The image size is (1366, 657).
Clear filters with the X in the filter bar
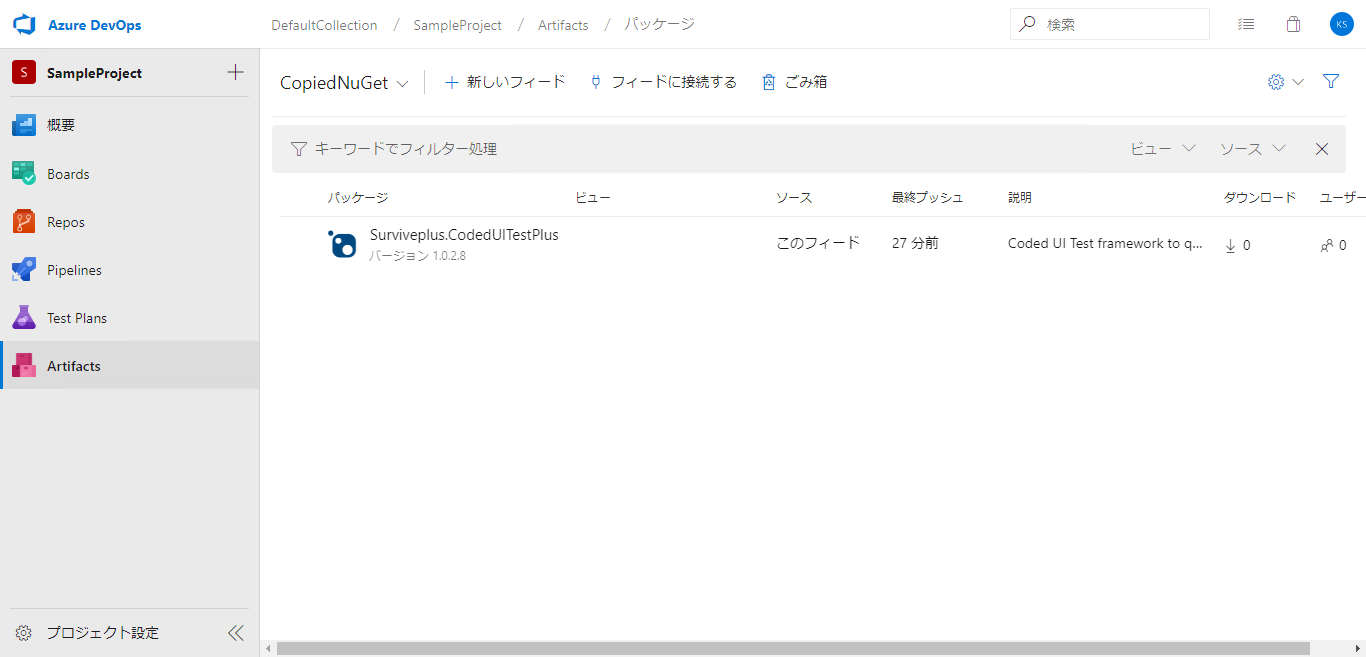point(1321,148)
